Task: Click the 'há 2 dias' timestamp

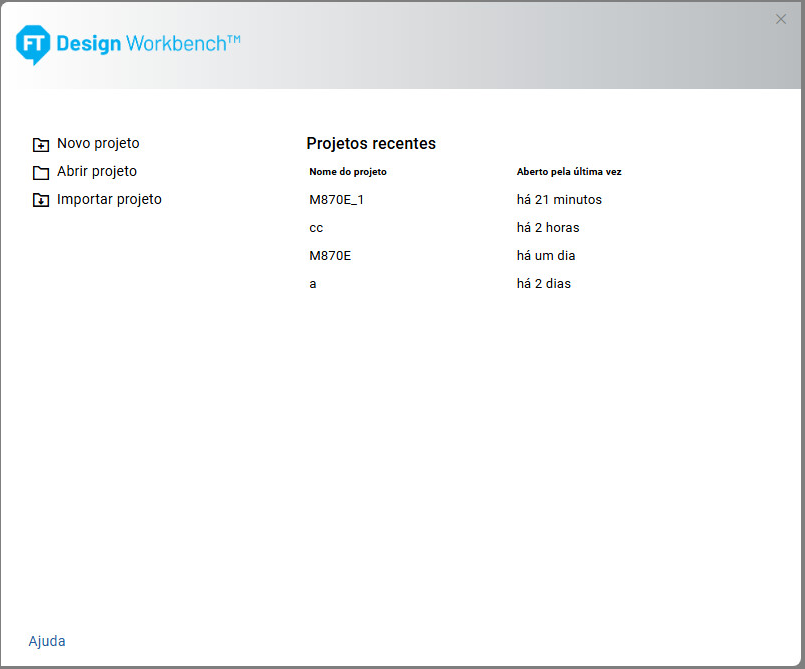Action: coord(544,284)
